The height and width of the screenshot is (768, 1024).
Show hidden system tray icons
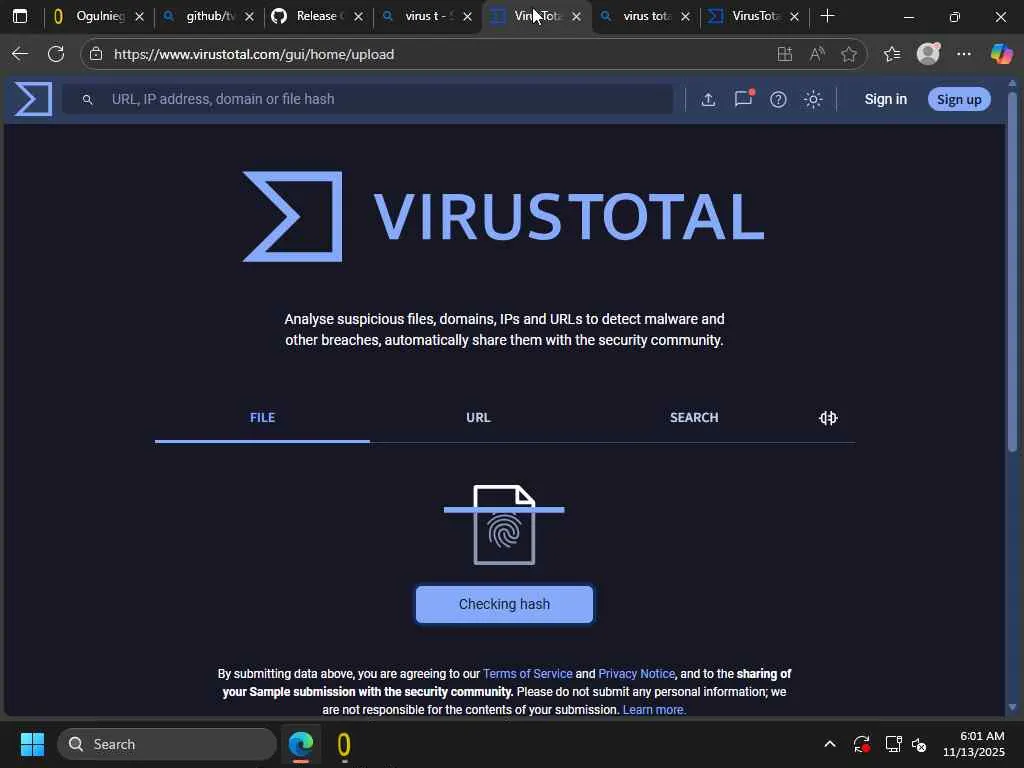(829, 744)
